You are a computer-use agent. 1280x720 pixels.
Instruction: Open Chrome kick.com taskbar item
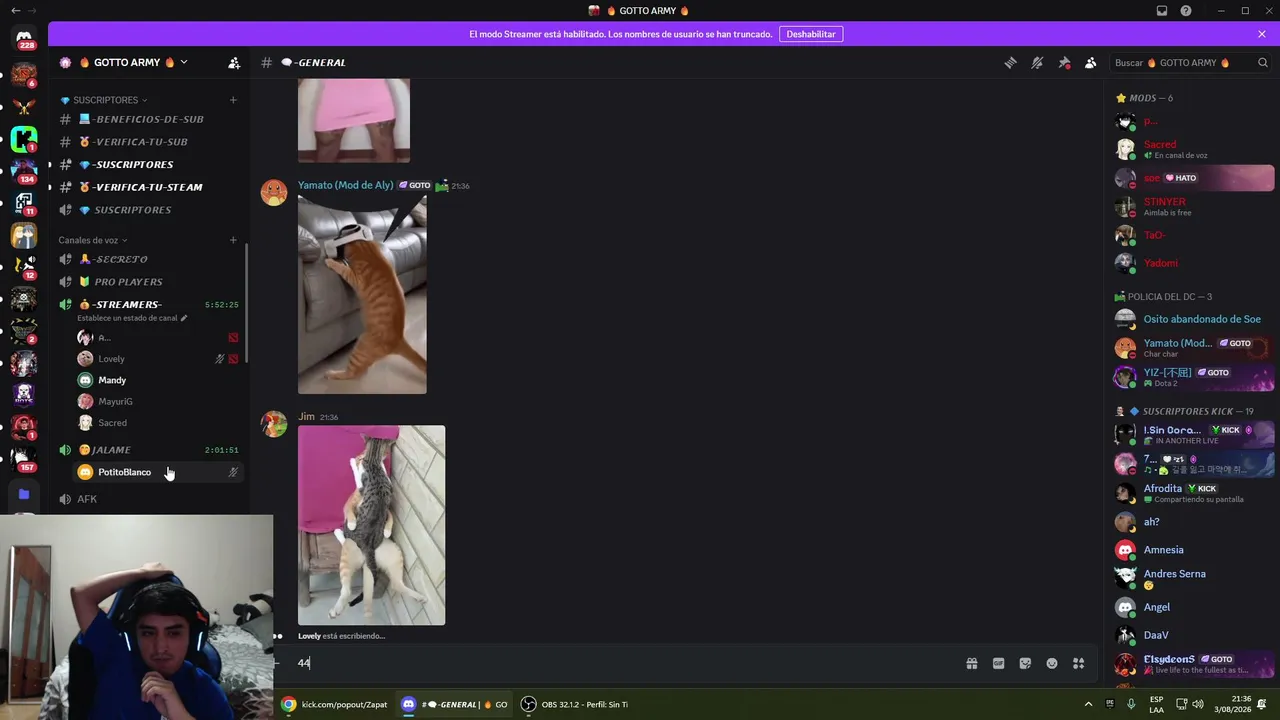(x=335, y=704)
